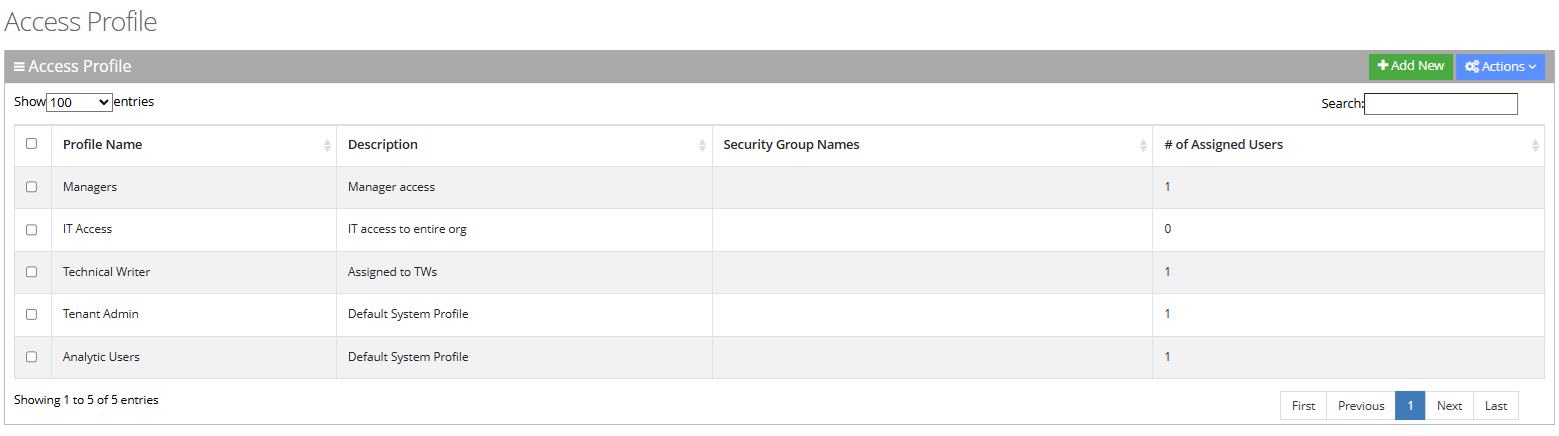Viewport: 1559px width, 436px height.
Task: Tick the Technical Writer row checkbox
Action: (32, 272)
